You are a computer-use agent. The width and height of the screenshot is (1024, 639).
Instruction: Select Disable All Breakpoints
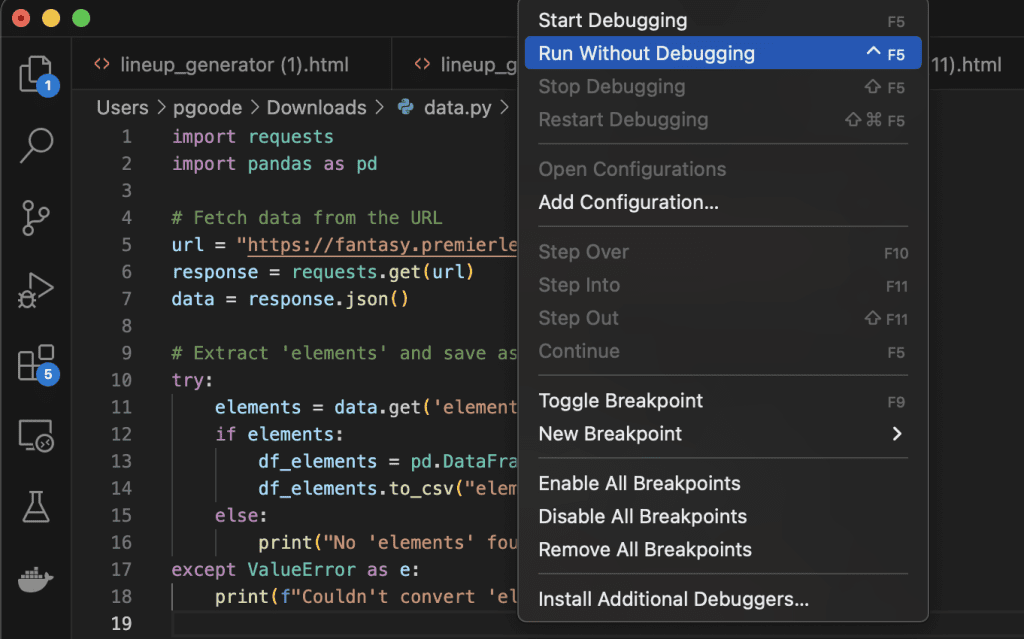[x=722, y=517]
